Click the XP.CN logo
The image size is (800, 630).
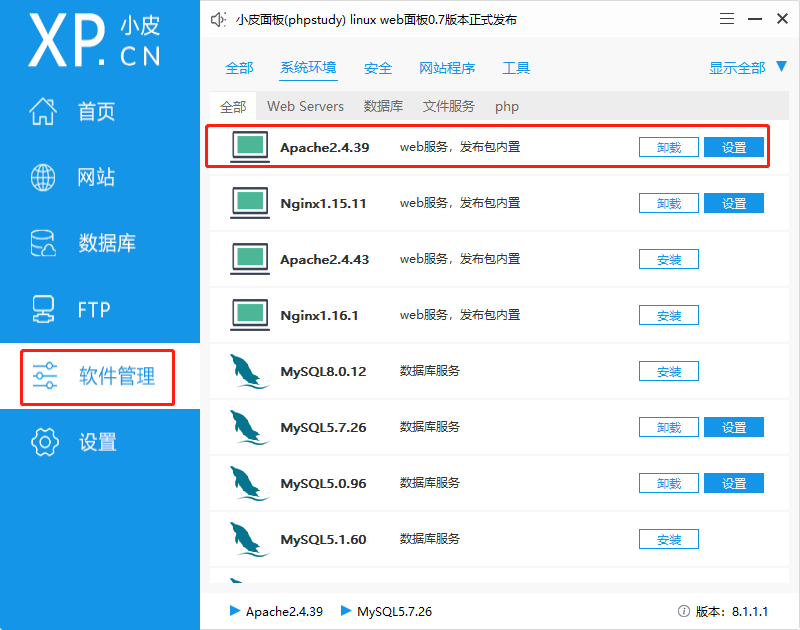tap(94, 41)
